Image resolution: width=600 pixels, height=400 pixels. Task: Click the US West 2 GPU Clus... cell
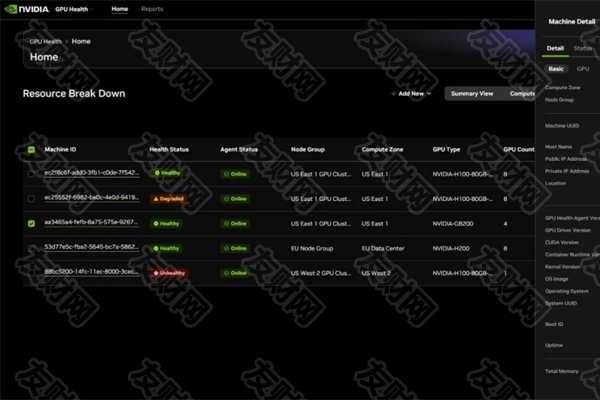coord(321,273)
